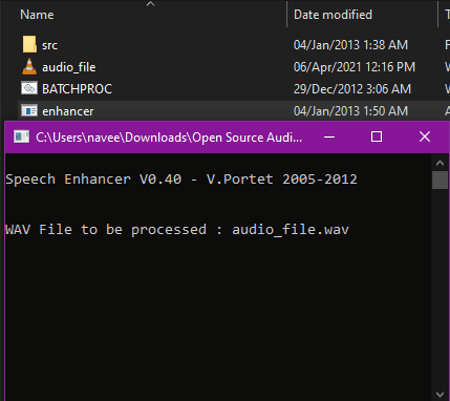Sort files by Date modified column

point(333,15)
